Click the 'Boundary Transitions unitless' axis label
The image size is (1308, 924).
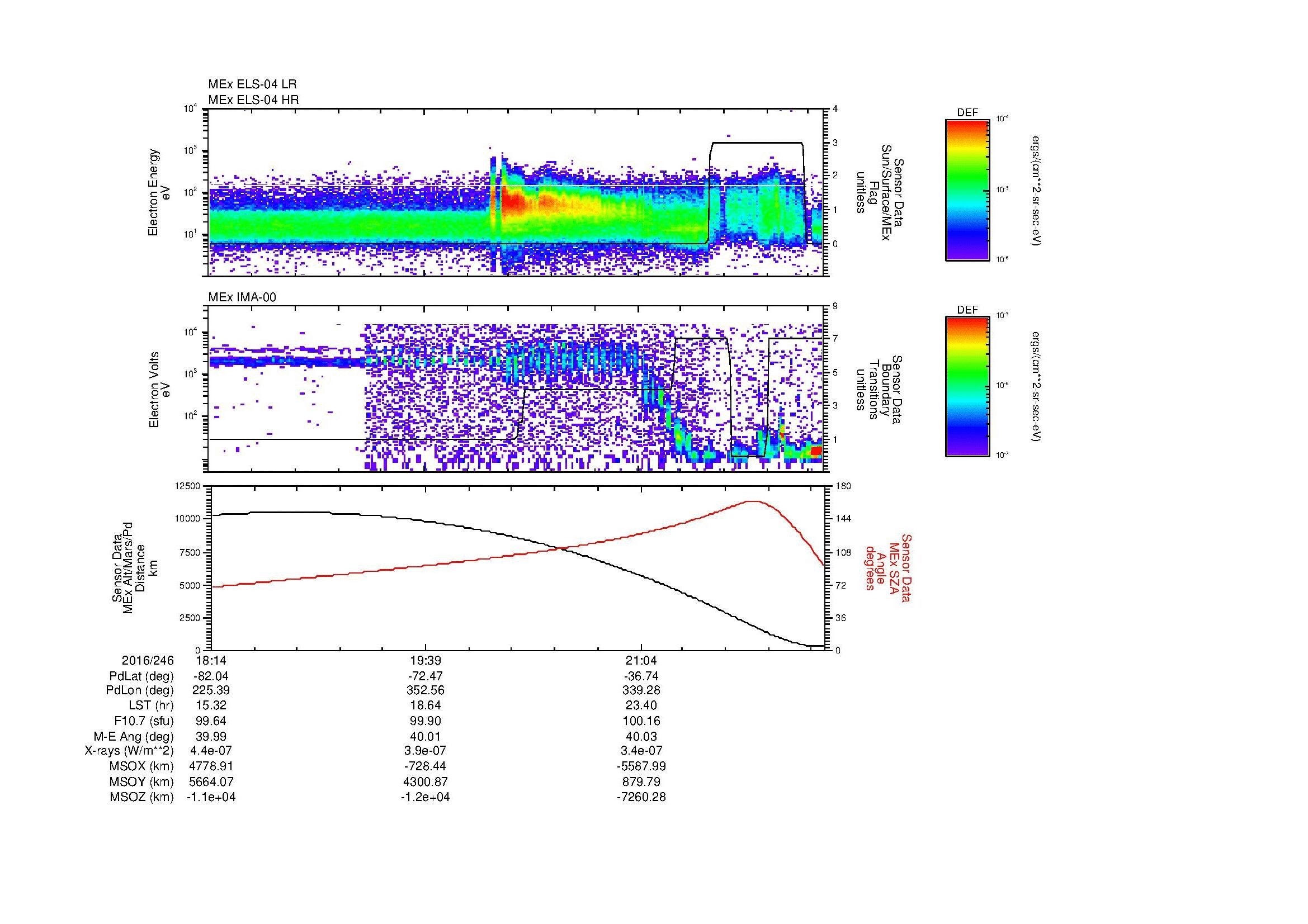click(880, 391)
